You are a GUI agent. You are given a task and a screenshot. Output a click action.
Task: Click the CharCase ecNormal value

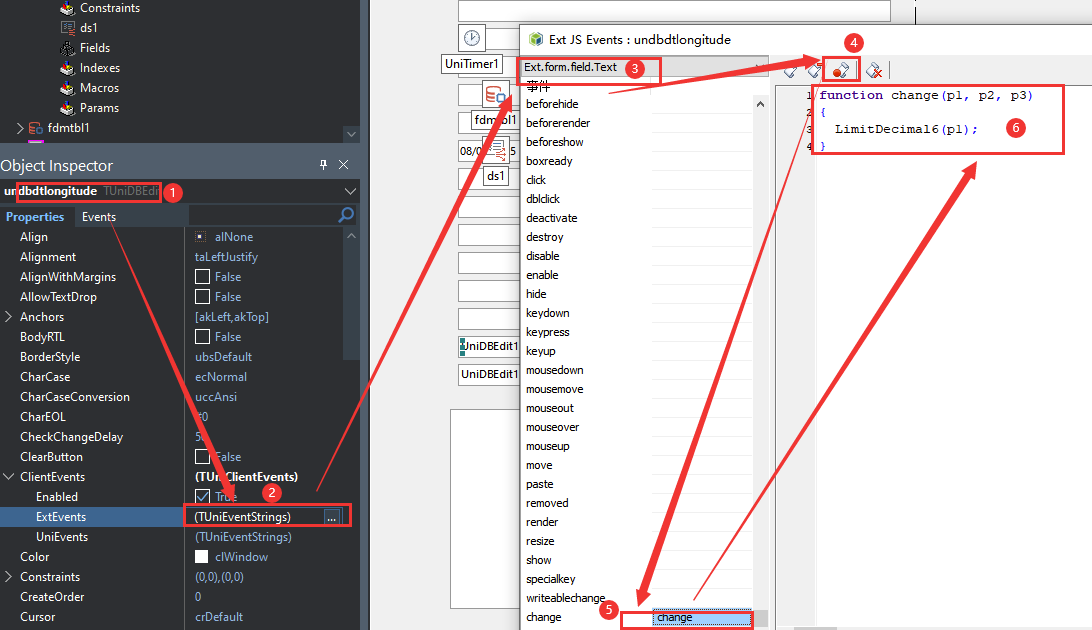pos(221,377)
